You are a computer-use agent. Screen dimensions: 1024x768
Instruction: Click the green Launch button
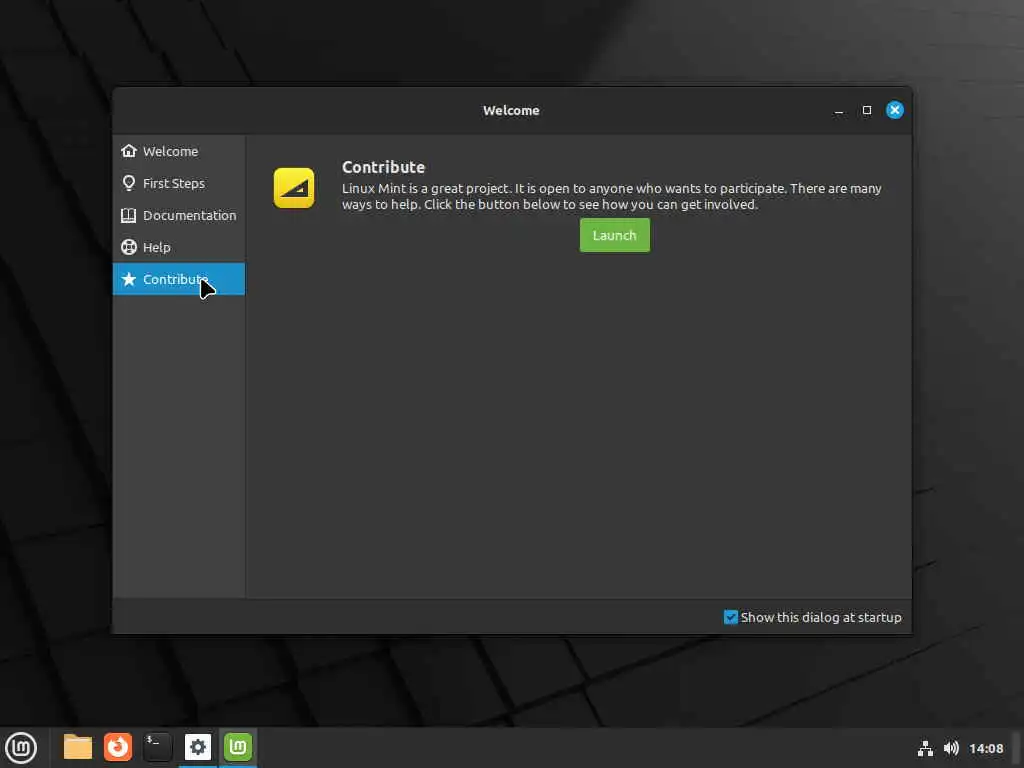click(x=615, y=235)
